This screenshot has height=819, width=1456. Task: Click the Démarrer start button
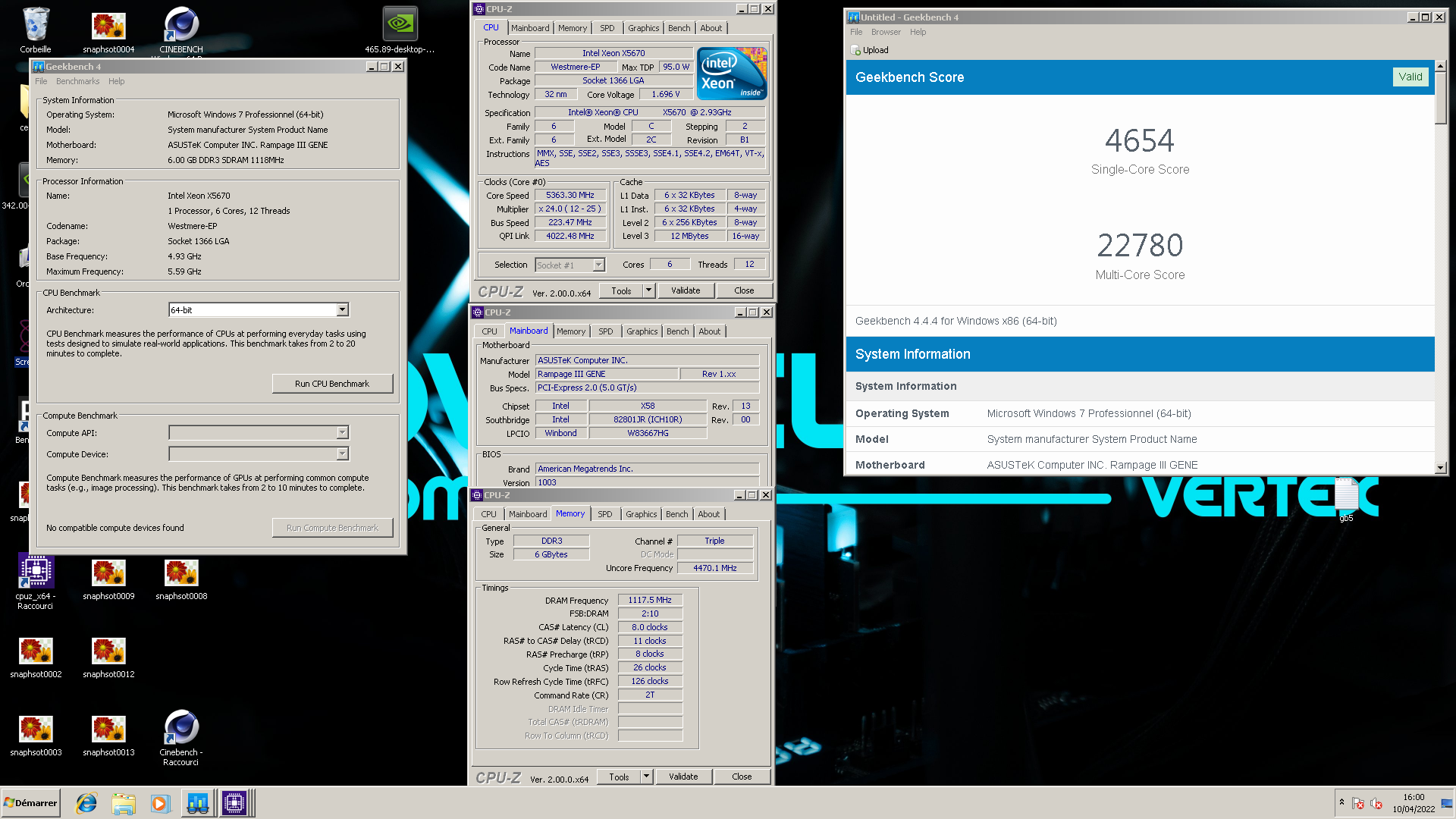tap(30, 803)
